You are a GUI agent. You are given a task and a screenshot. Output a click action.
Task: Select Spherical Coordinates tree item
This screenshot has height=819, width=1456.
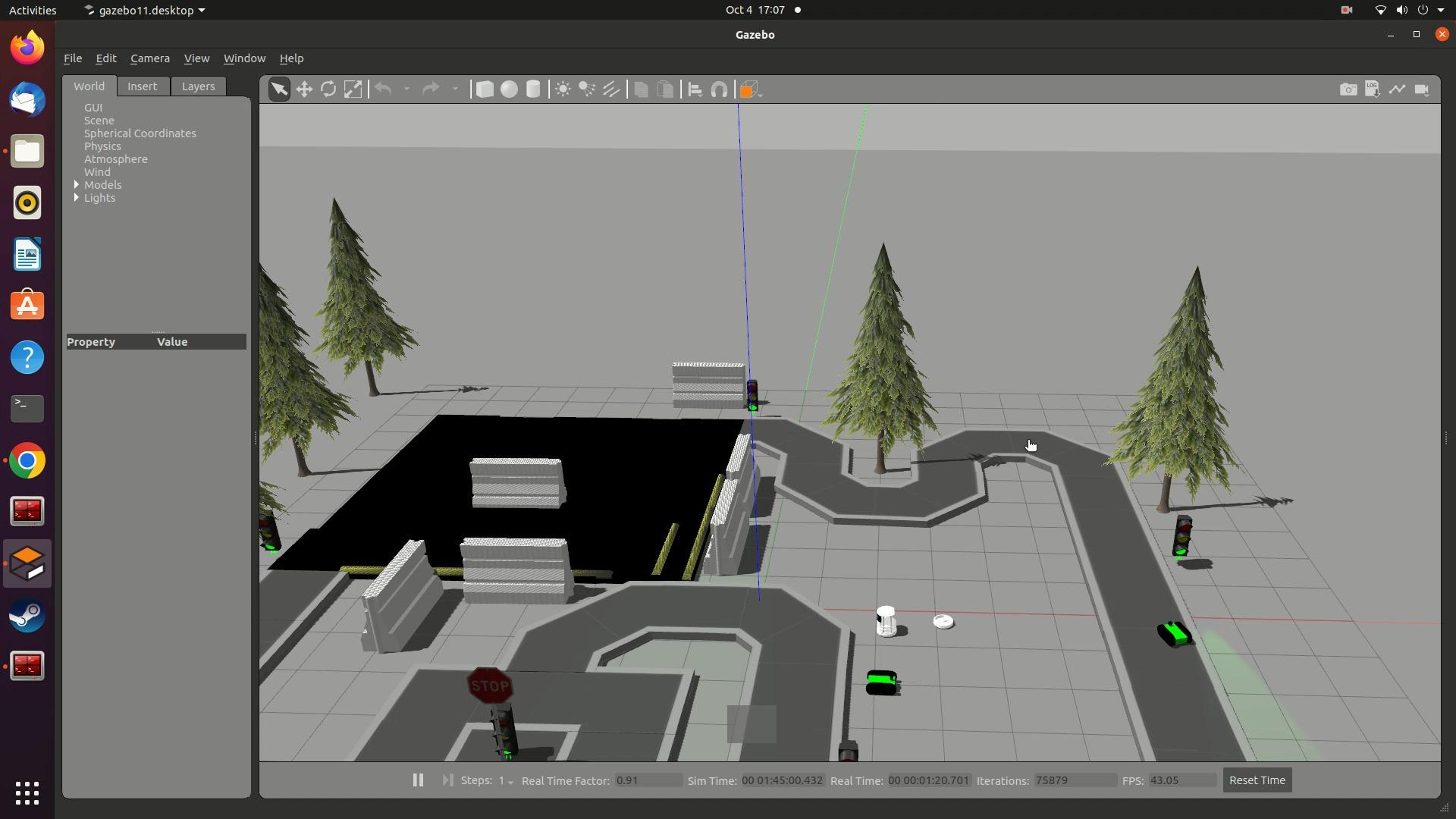(x=140, y=133)
